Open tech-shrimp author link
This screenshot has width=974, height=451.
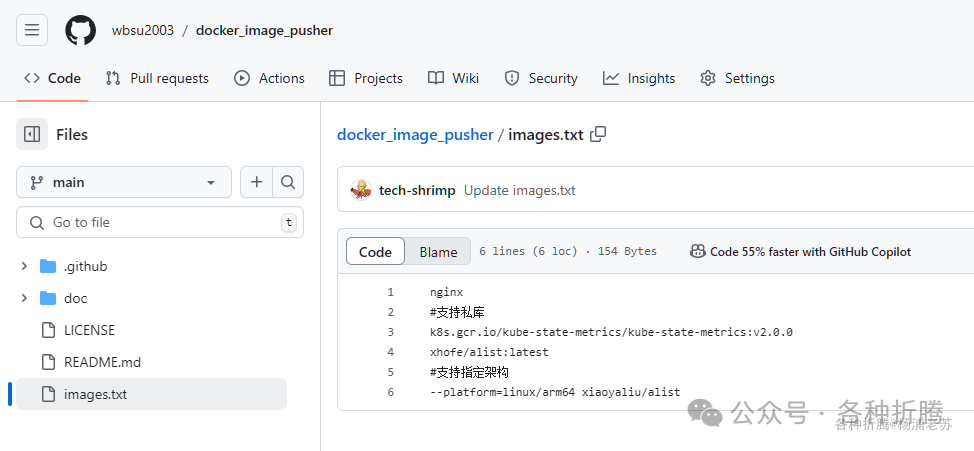[417, 190]
